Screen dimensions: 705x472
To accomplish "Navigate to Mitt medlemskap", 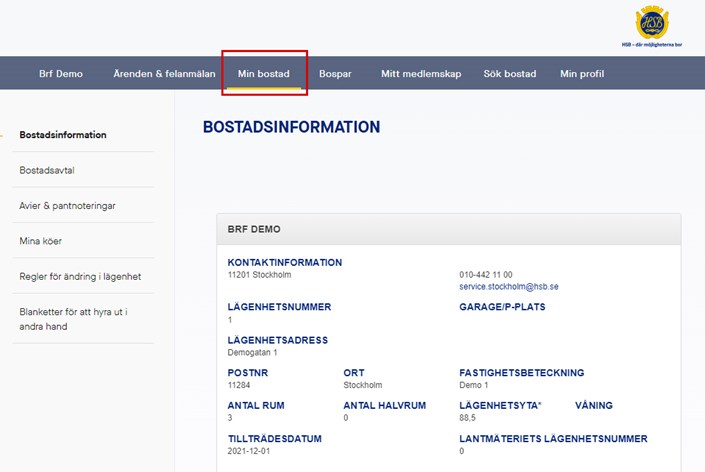I will (x=421, y=74).
